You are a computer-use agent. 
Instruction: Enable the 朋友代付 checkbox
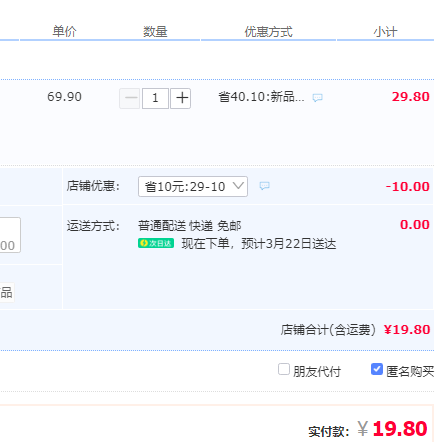click(x=284, y=369)
